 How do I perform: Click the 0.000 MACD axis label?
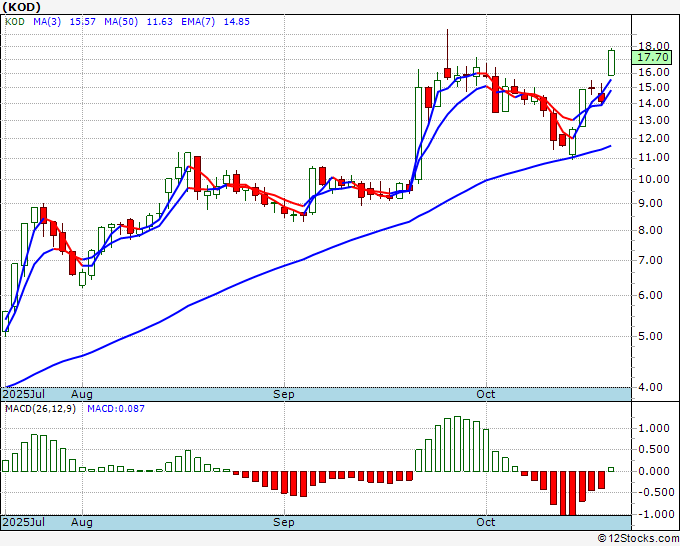click(x=654, y=471)
